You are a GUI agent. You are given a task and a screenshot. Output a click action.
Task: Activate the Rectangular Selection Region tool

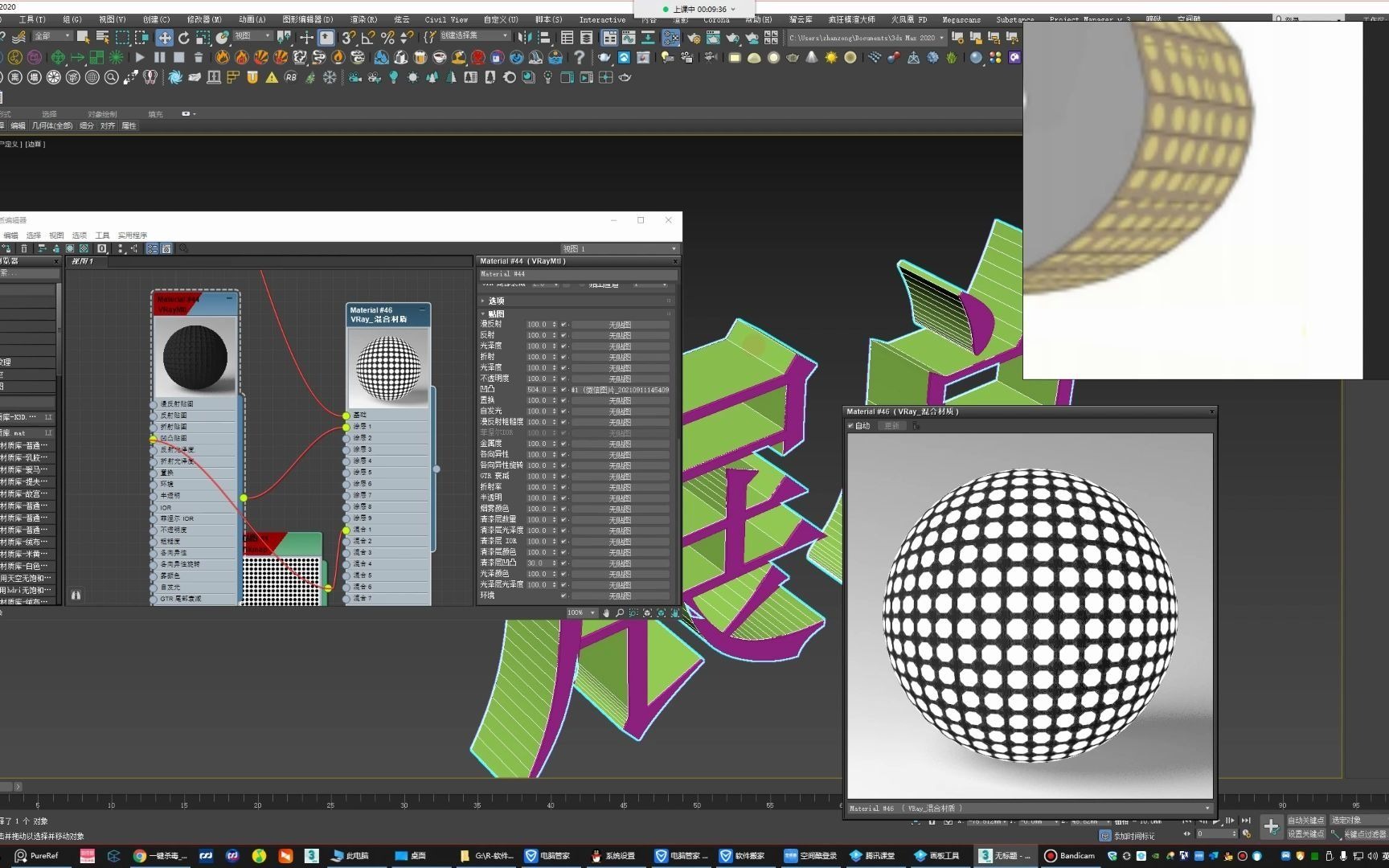[122, 37]
